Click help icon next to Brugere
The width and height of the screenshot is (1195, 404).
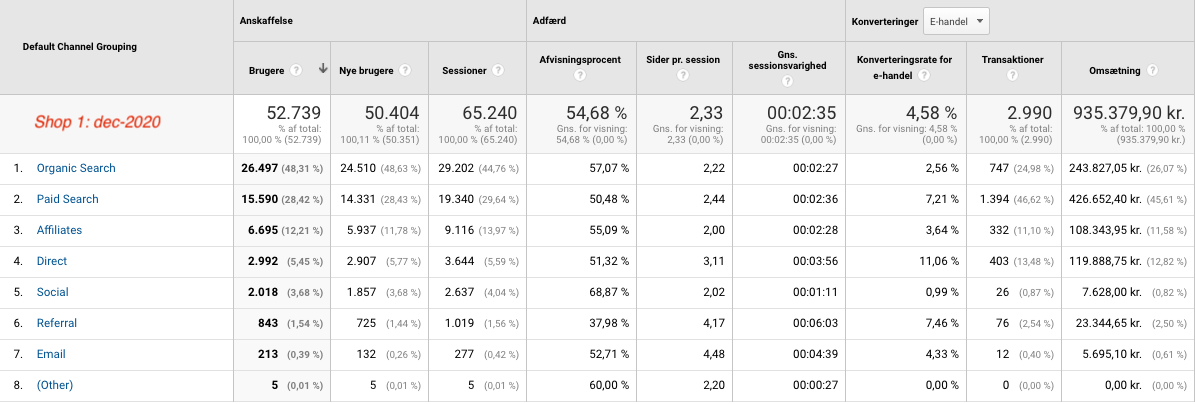[x=296, y=71]
